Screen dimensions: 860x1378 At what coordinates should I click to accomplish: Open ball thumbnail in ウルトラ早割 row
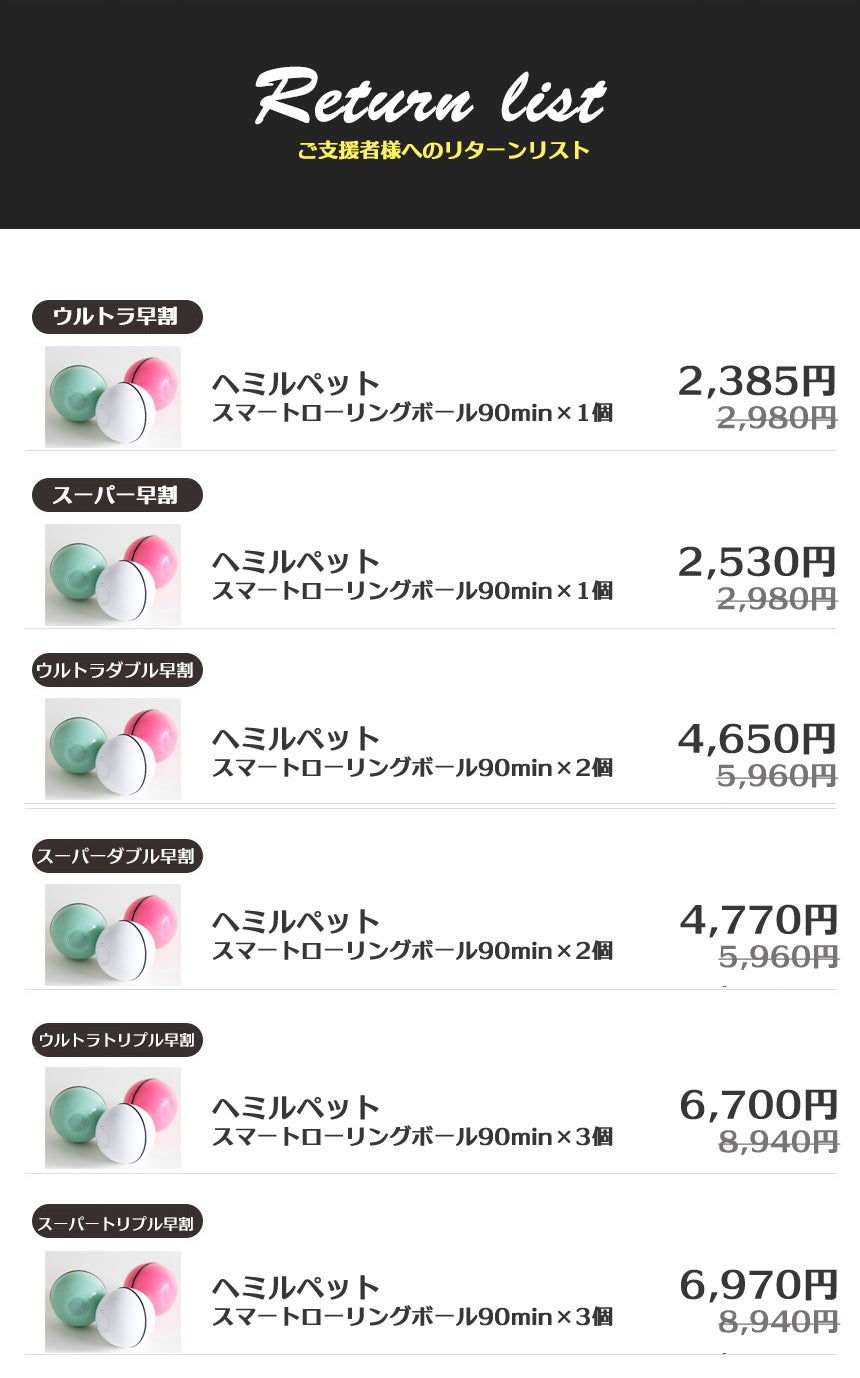[113, 396]
